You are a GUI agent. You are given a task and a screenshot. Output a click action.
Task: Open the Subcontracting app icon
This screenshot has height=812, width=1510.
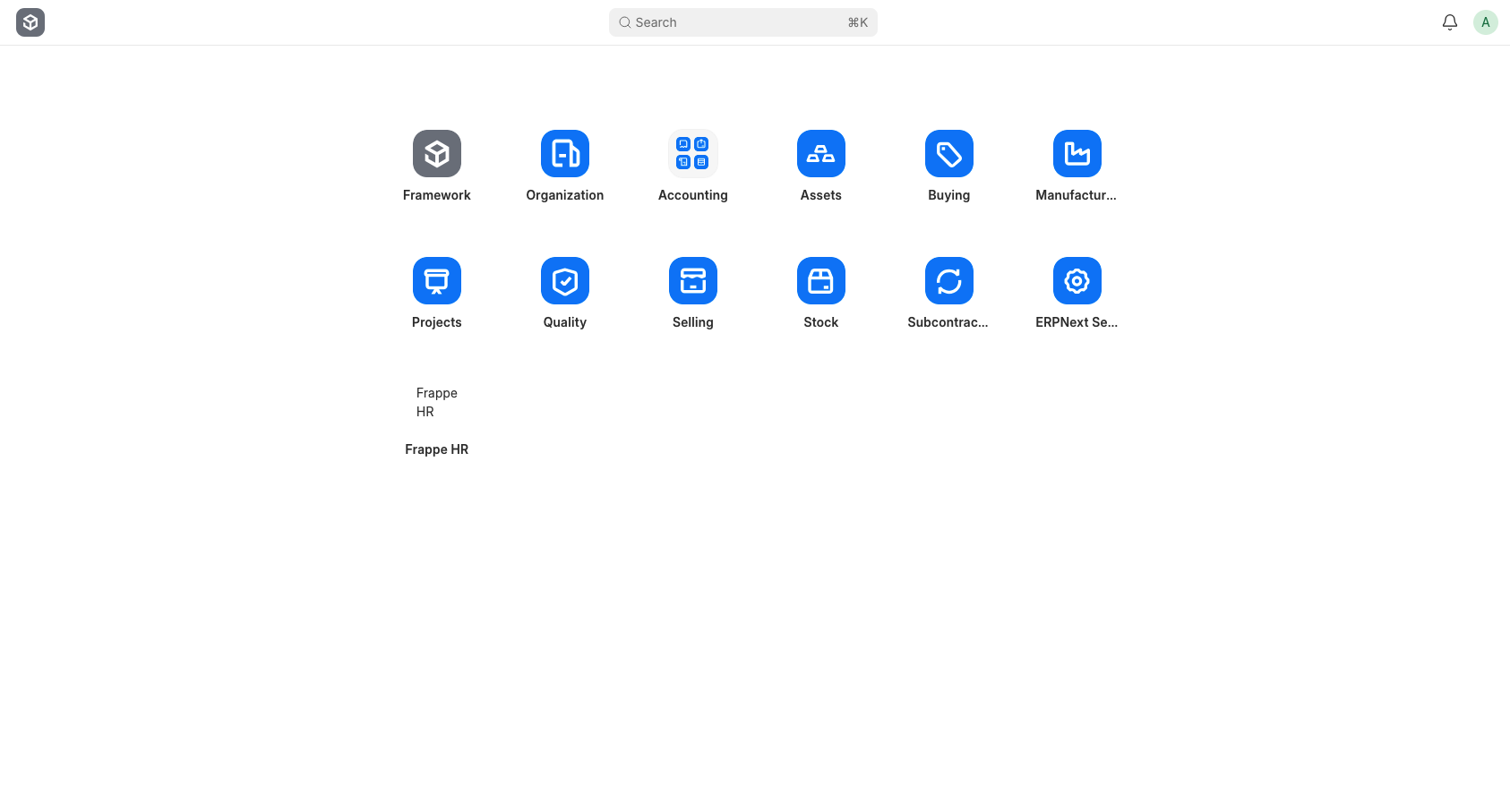click(949, 281)
